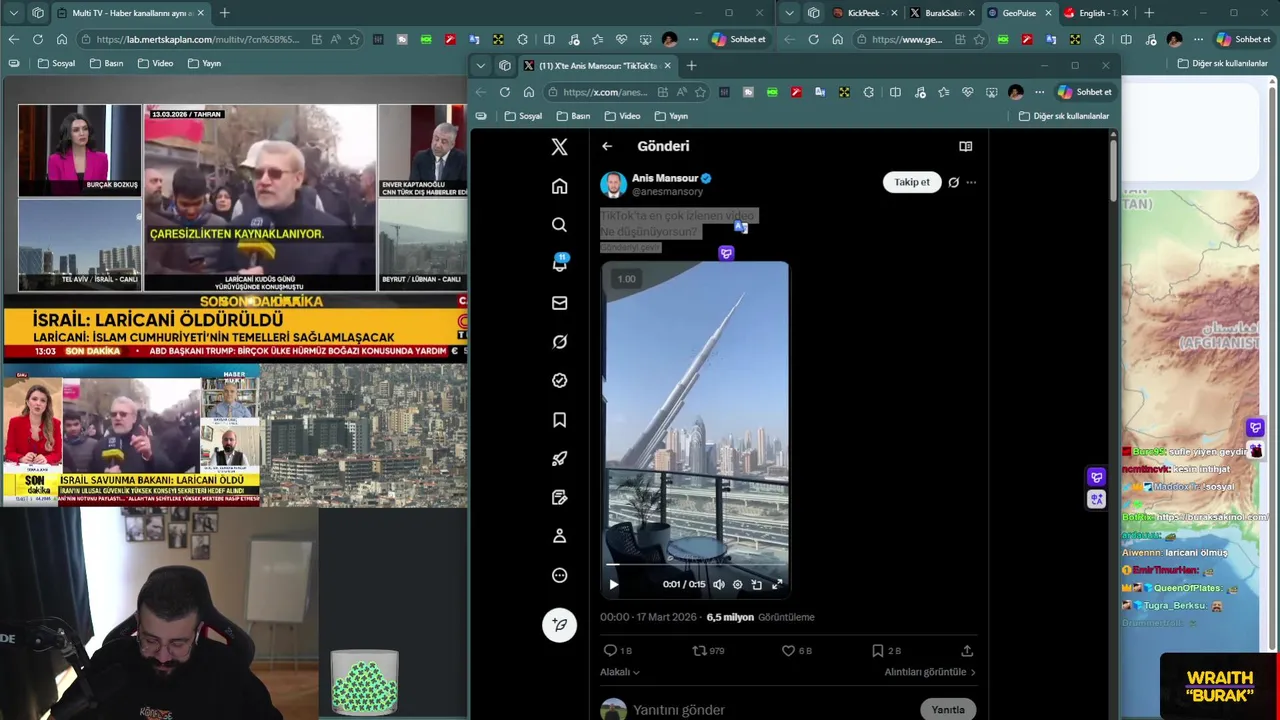Seek on the video progress bar
The width and height of the screenshot is (1280, 720).
coord(695,566)
